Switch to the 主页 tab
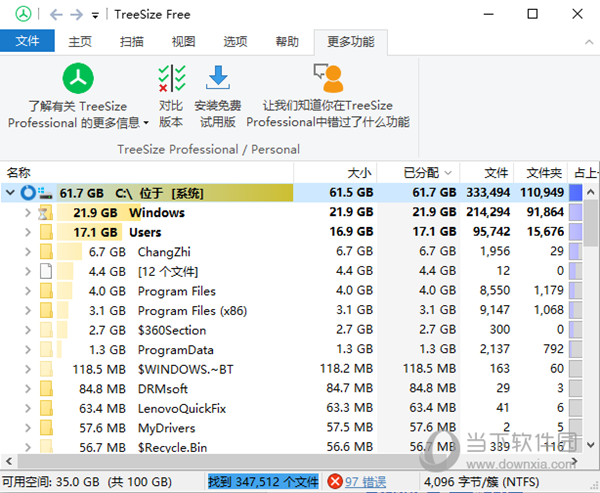The width and height of the screenshot is (600, 493). pos(80,41)
